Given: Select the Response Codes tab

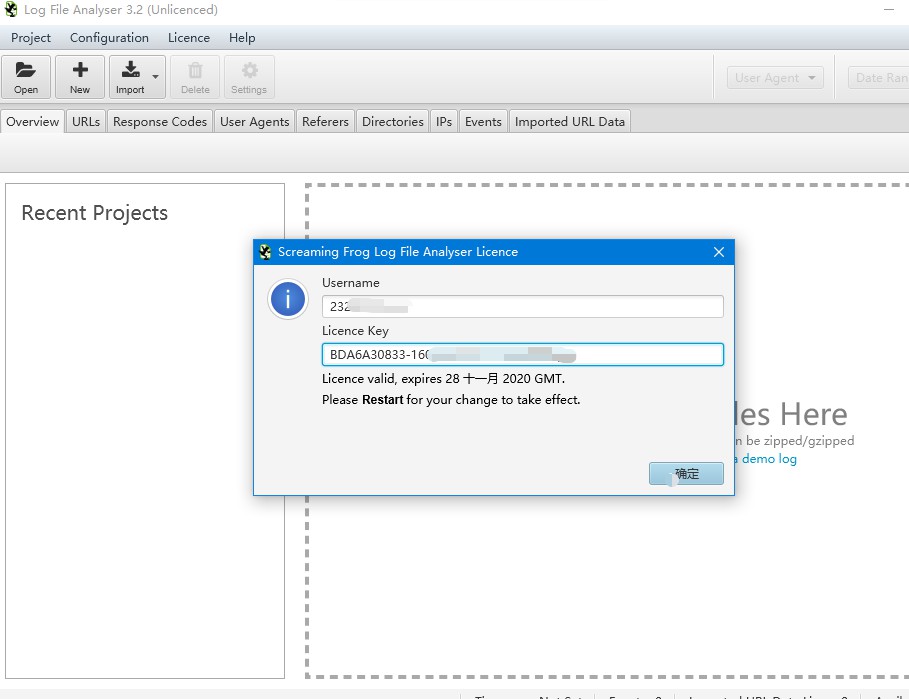Looking at the screenshot, I should coord(159,122).
